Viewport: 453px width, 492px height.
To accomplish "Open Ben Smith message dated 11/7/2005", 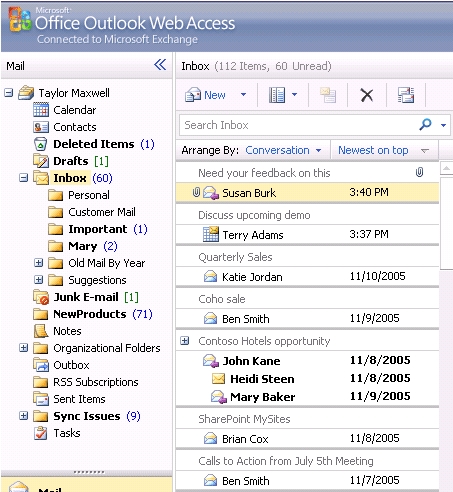I will [307, 480].
